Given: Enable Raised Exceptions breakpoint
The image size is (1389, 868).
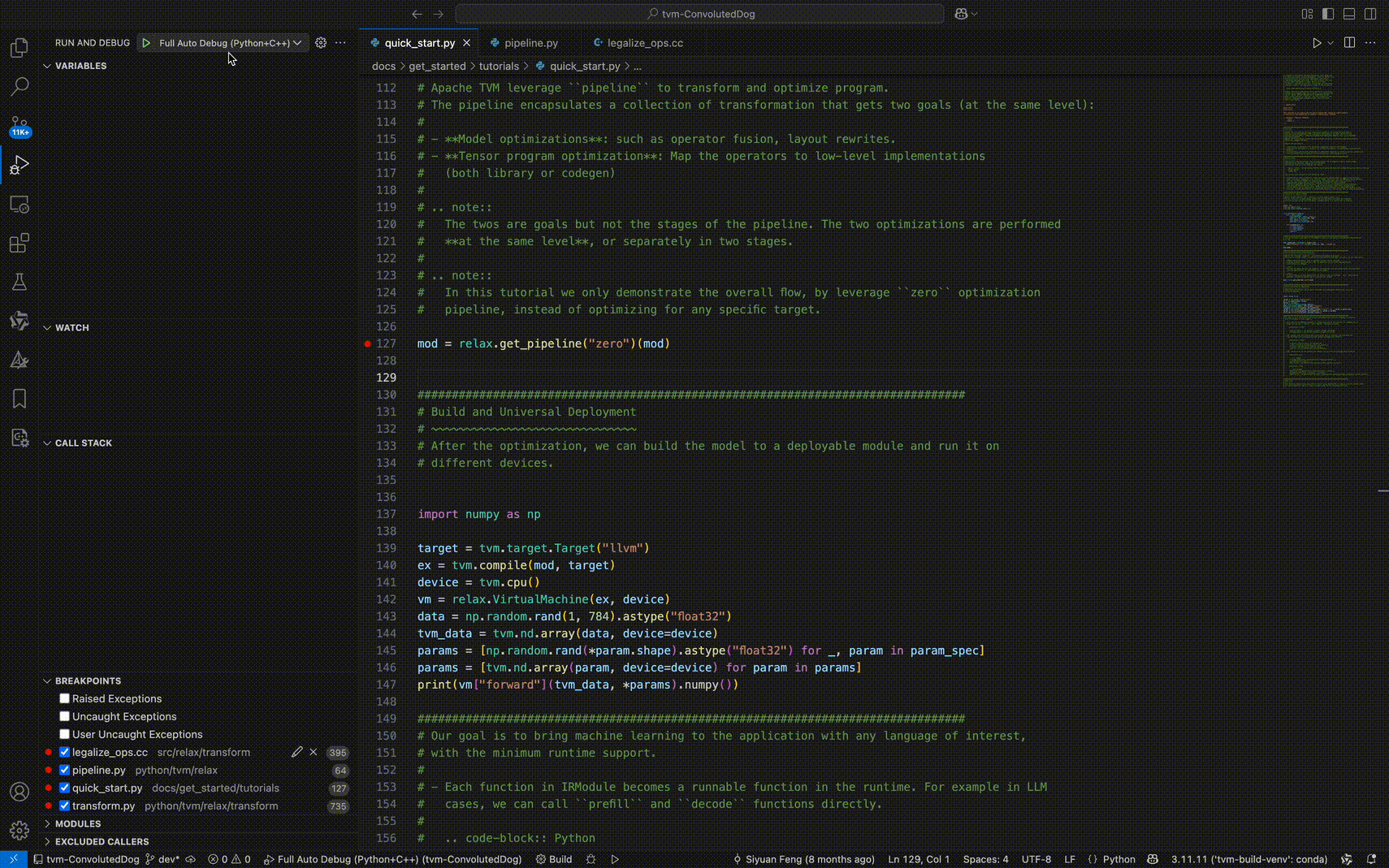Looking at the screenshot, I should (x=64, y=698).
